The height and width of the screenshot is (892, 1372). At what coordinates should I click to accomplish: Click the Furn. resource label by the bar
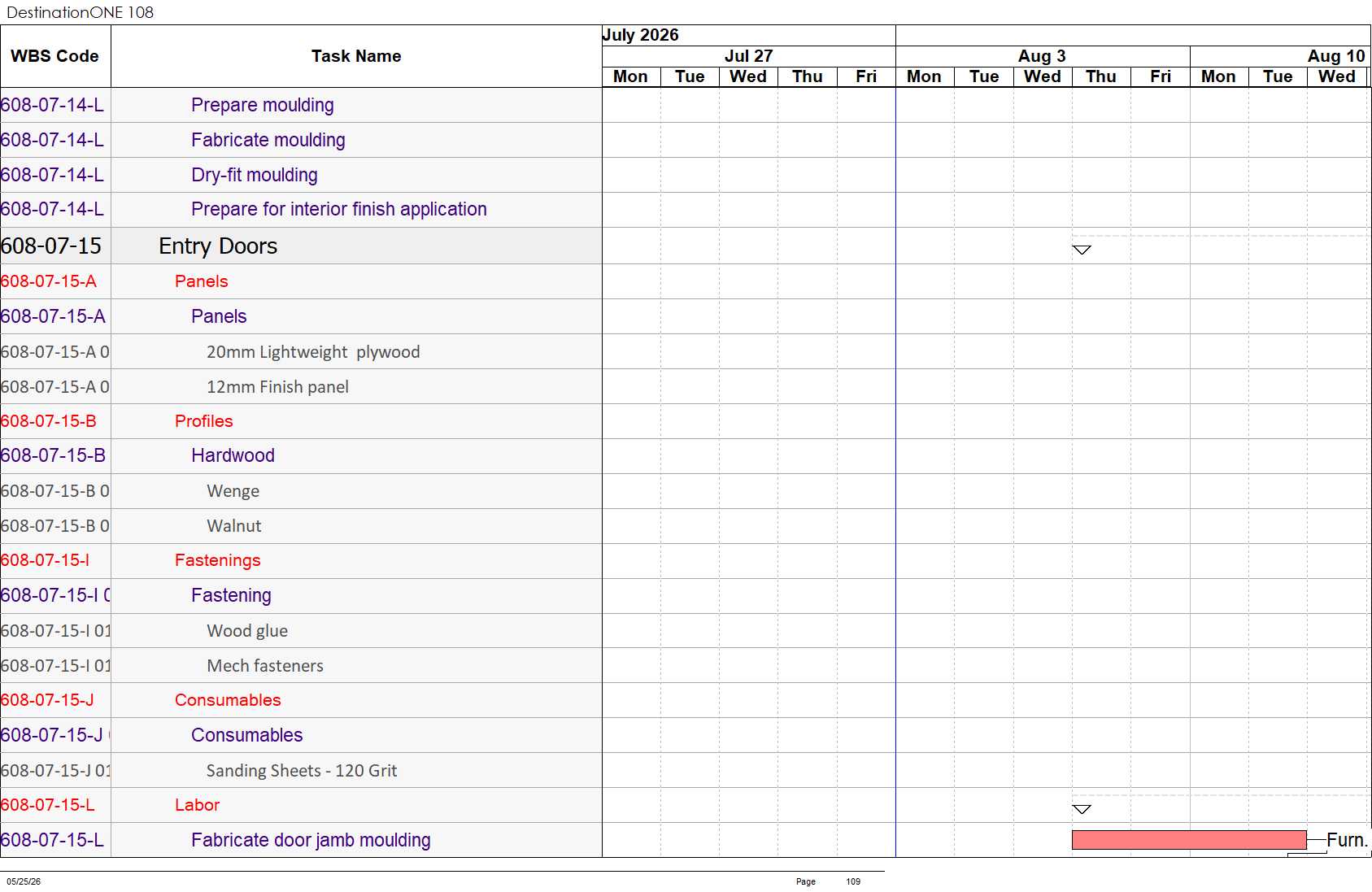tap(1347, 840)
